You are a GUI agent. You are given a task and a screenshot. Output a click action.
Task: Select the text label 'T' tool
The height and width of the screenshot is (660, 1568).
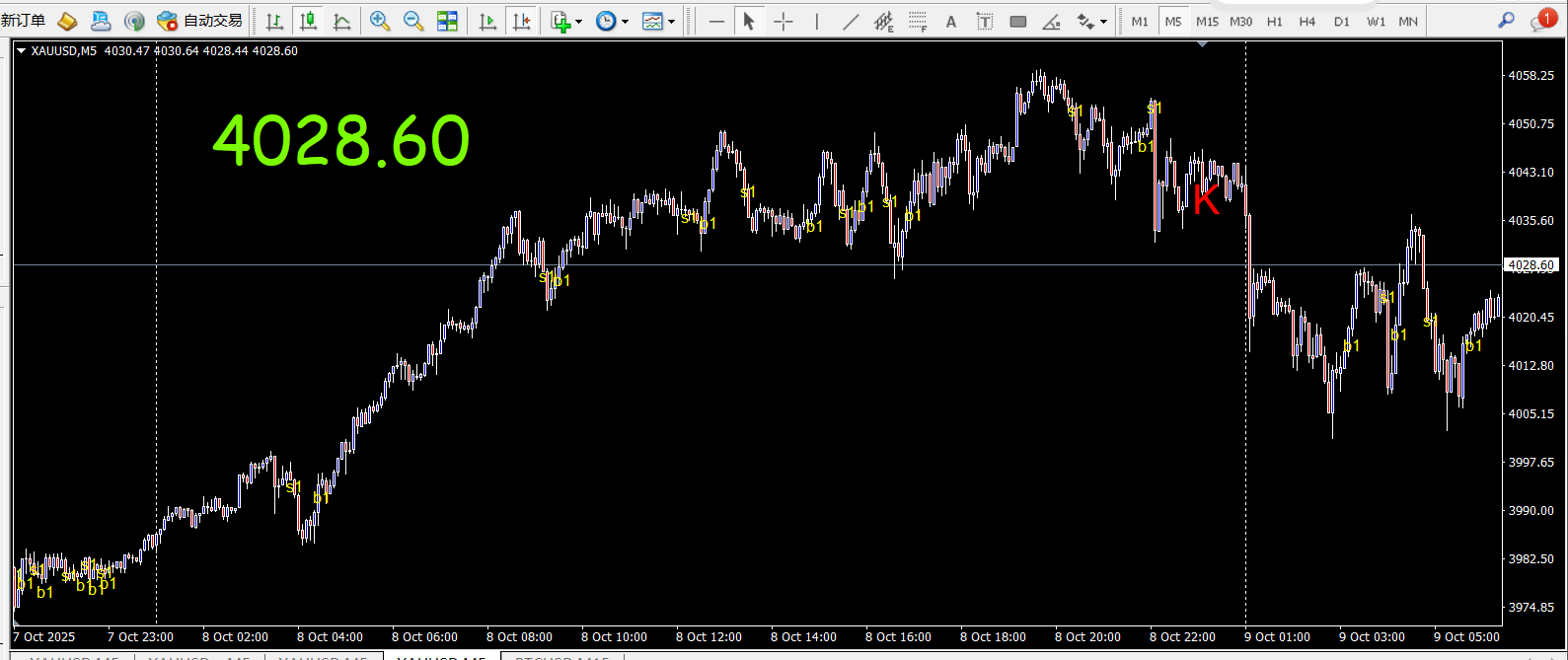click(x=985, y=21)
